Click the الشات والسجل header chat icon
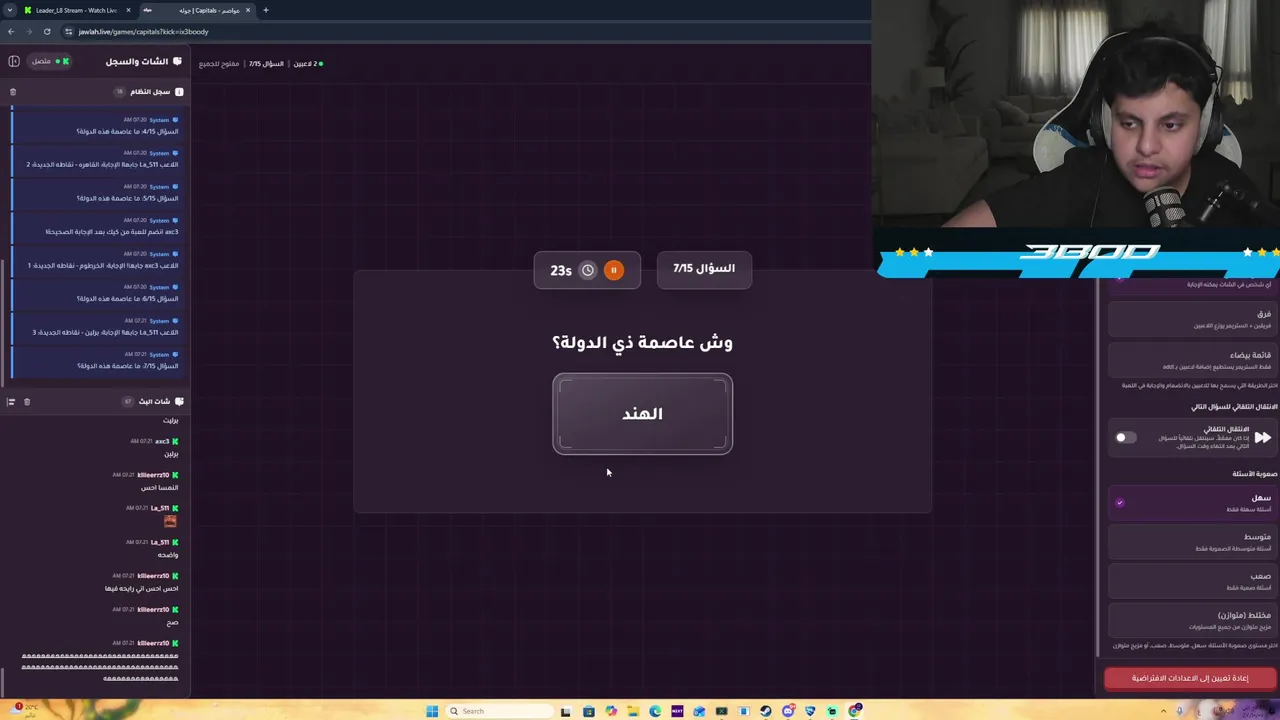Screen dimensions: 1280x720 coord(178,62)
